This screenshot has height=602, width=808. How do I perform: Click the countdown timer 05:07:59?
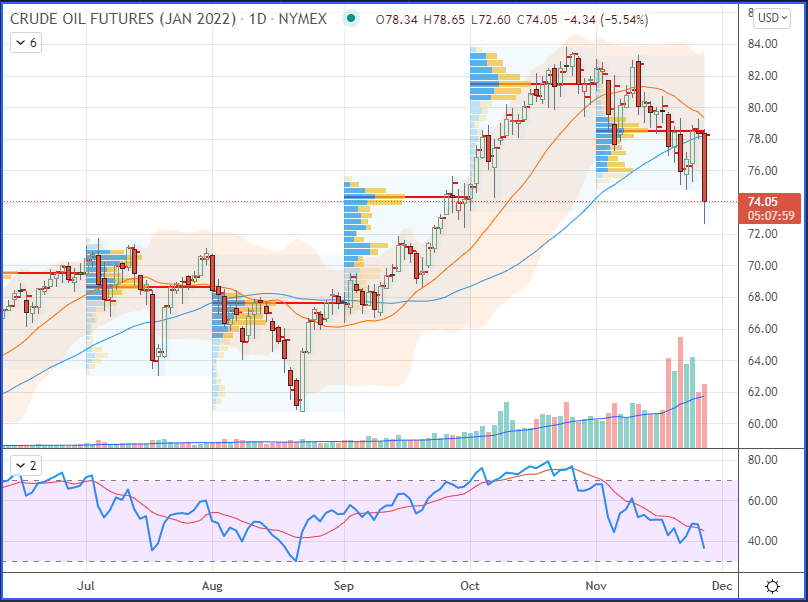pos(771,216)
